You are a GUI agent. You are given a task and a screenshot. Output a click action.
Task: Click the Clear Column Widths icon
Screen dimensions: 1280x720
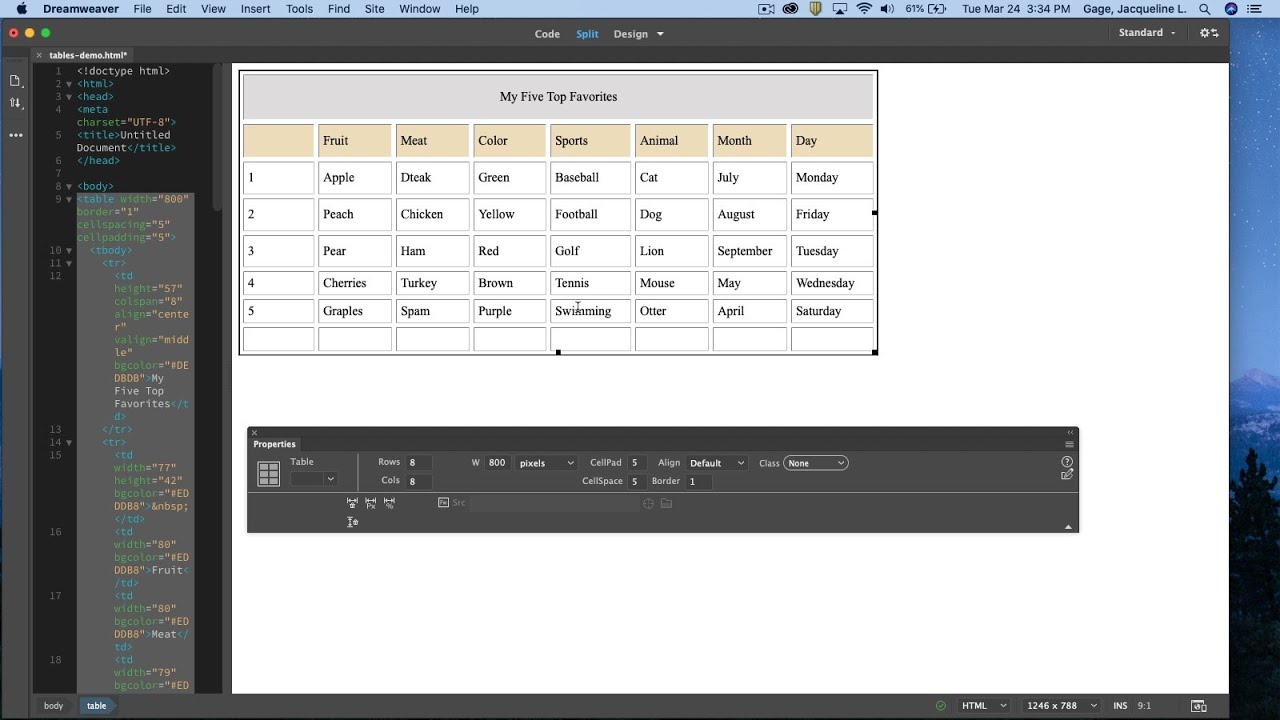pyautogui.click(x=352, y=503)
